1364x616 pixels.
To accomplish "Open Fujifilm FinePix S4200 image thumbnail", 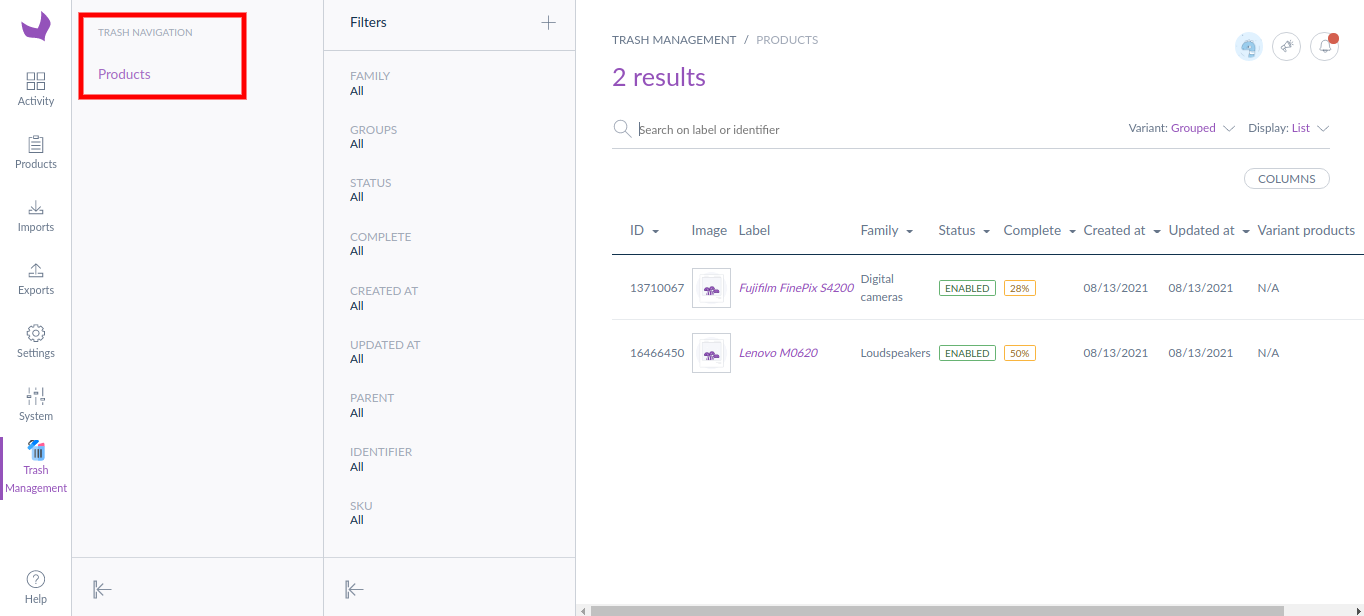I will coord(711,288).
